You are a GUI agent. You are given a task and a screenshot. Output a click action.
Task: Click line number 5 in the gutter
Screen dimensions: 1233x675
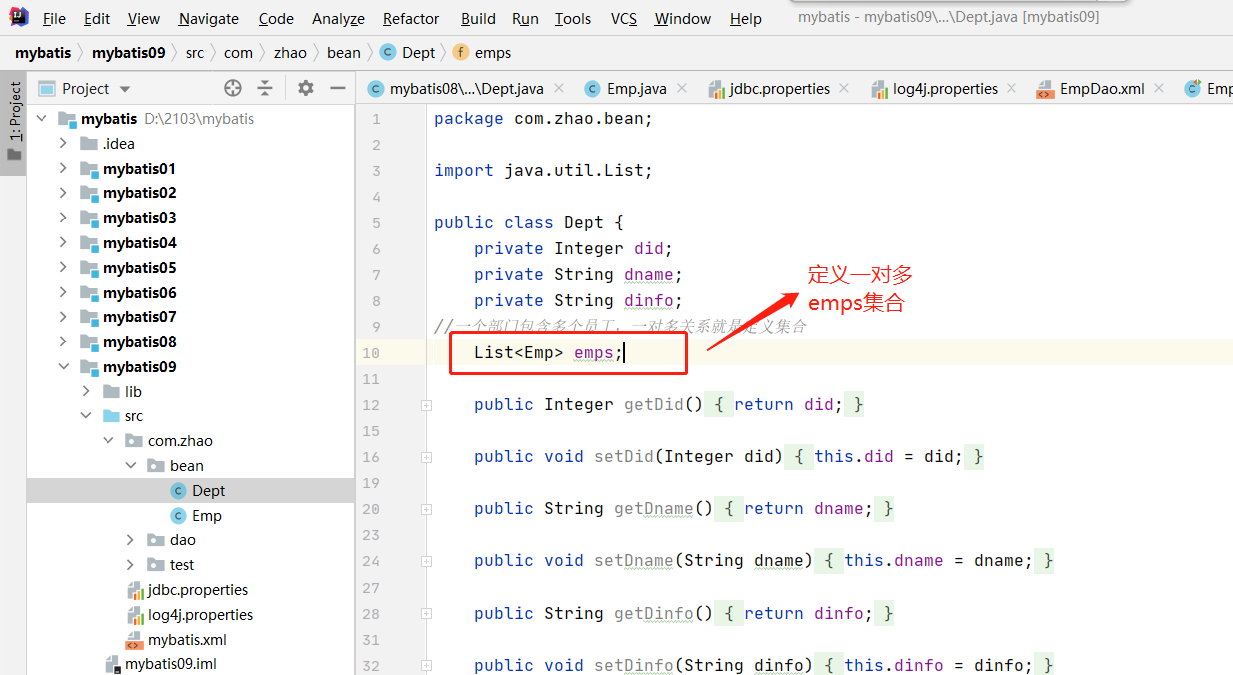click(376, 223)
